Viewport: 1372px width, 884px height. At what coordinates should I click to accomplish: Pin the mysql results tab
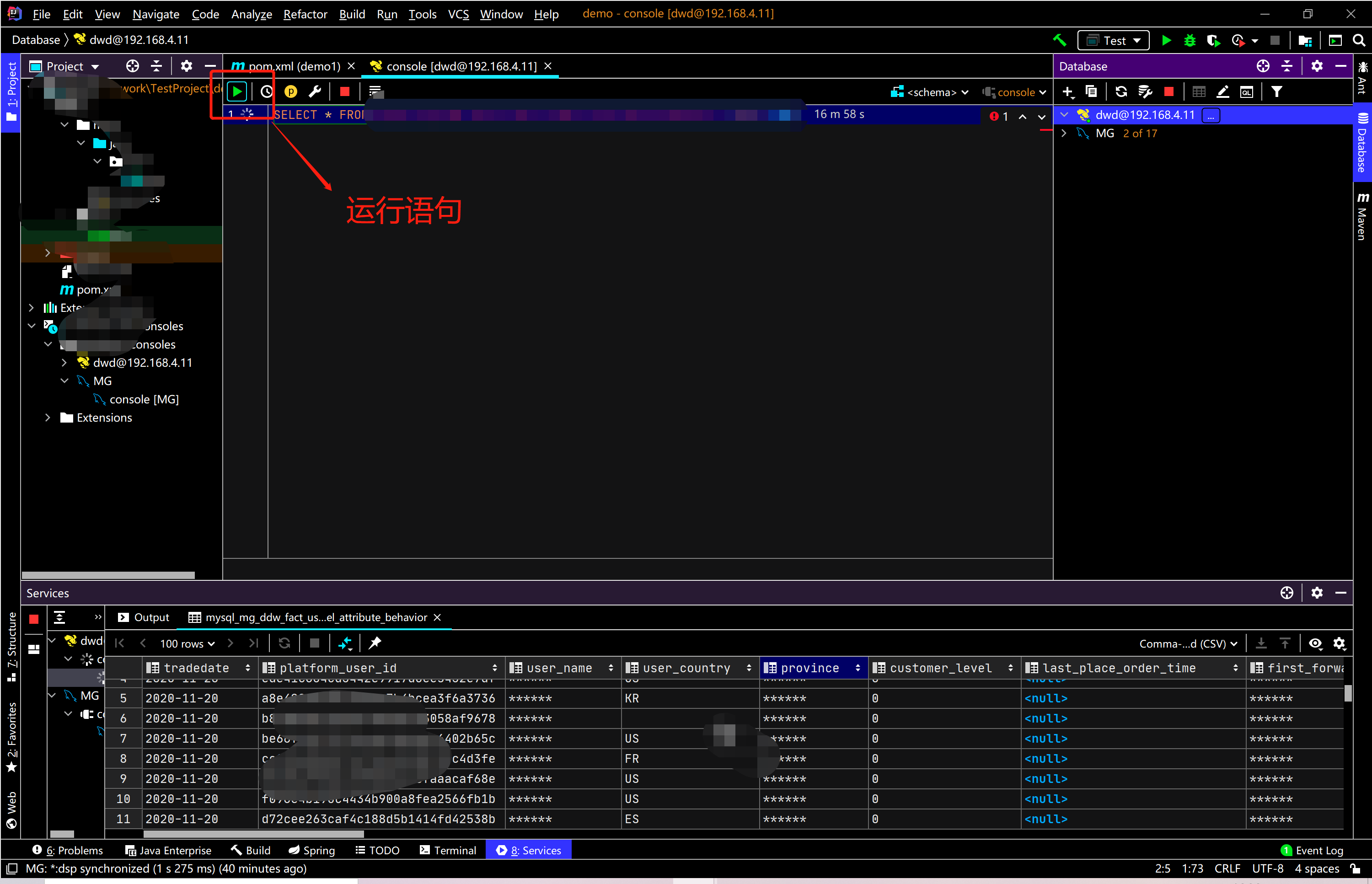(375, 643)
